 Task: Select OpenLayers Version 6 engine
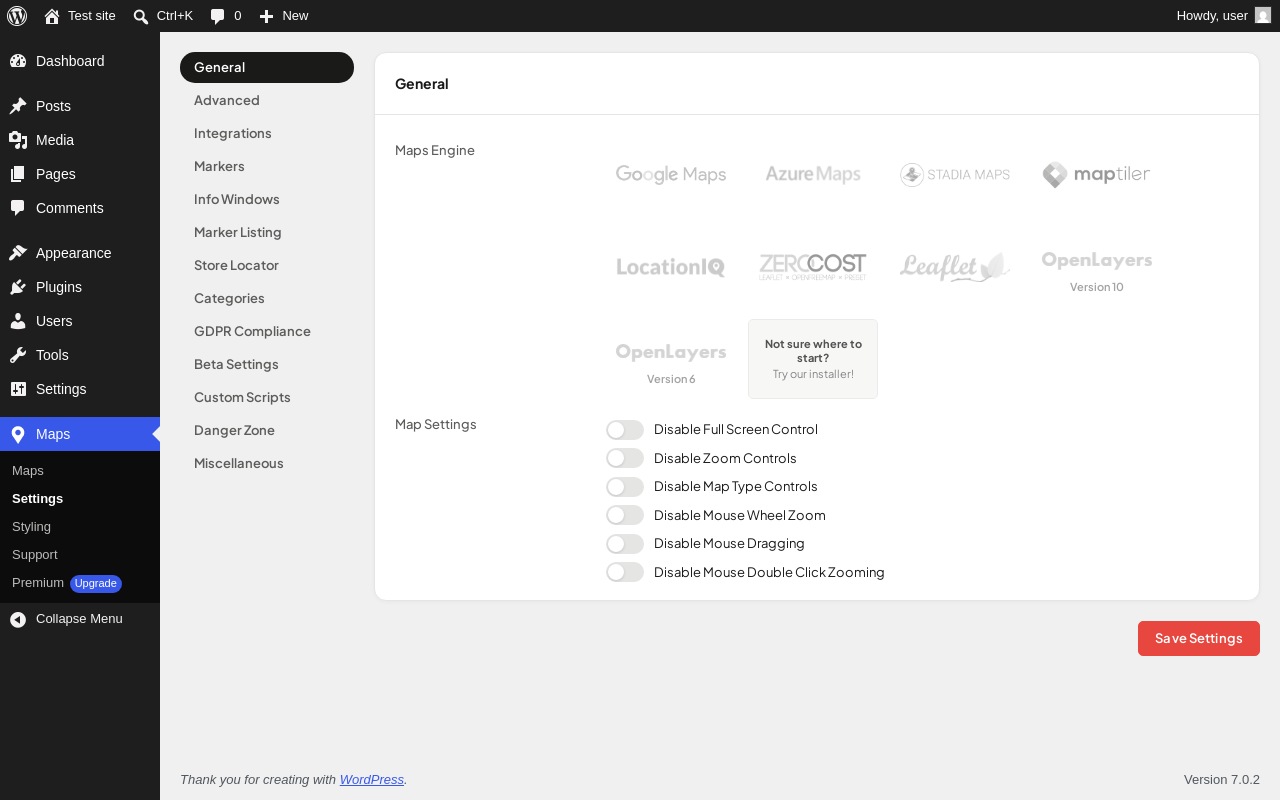pyautogui.click(x=671, y=363)
